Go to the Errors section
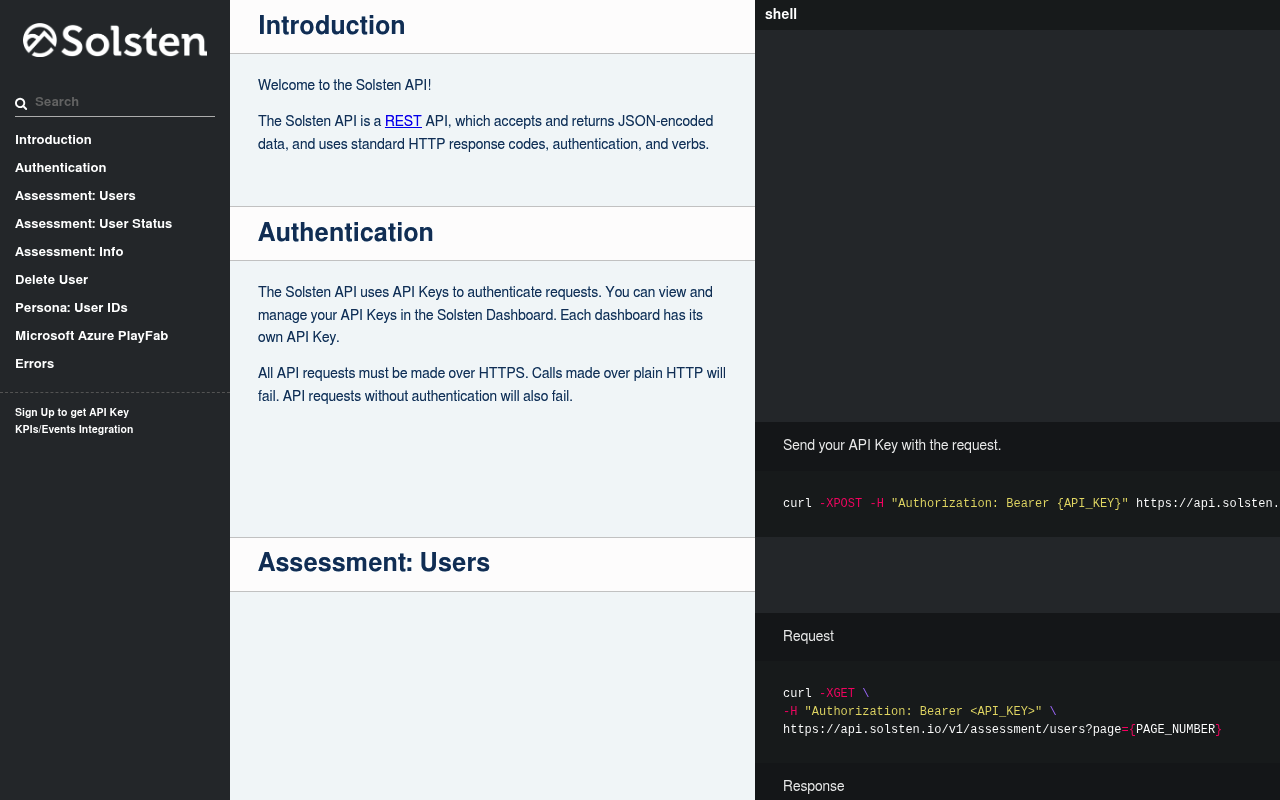 coord(34,364)
